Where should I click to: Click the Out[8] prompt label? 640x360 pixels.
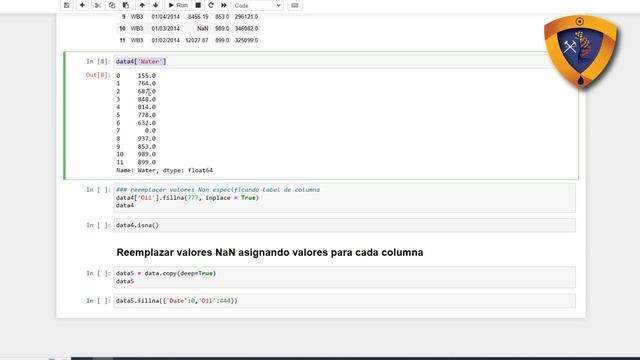[x=98, y=75]
